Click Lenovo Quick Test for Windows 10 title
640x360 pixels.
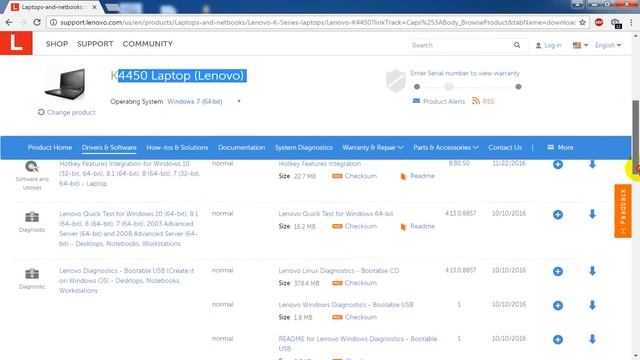pos(129,229)
